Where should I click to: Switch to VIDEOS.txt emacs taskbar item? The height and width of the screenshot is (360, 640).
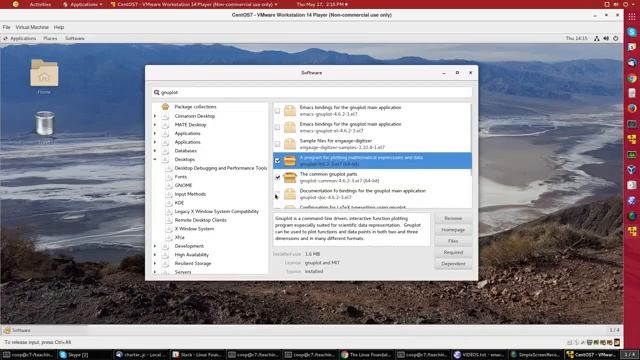tap(479, 355)
